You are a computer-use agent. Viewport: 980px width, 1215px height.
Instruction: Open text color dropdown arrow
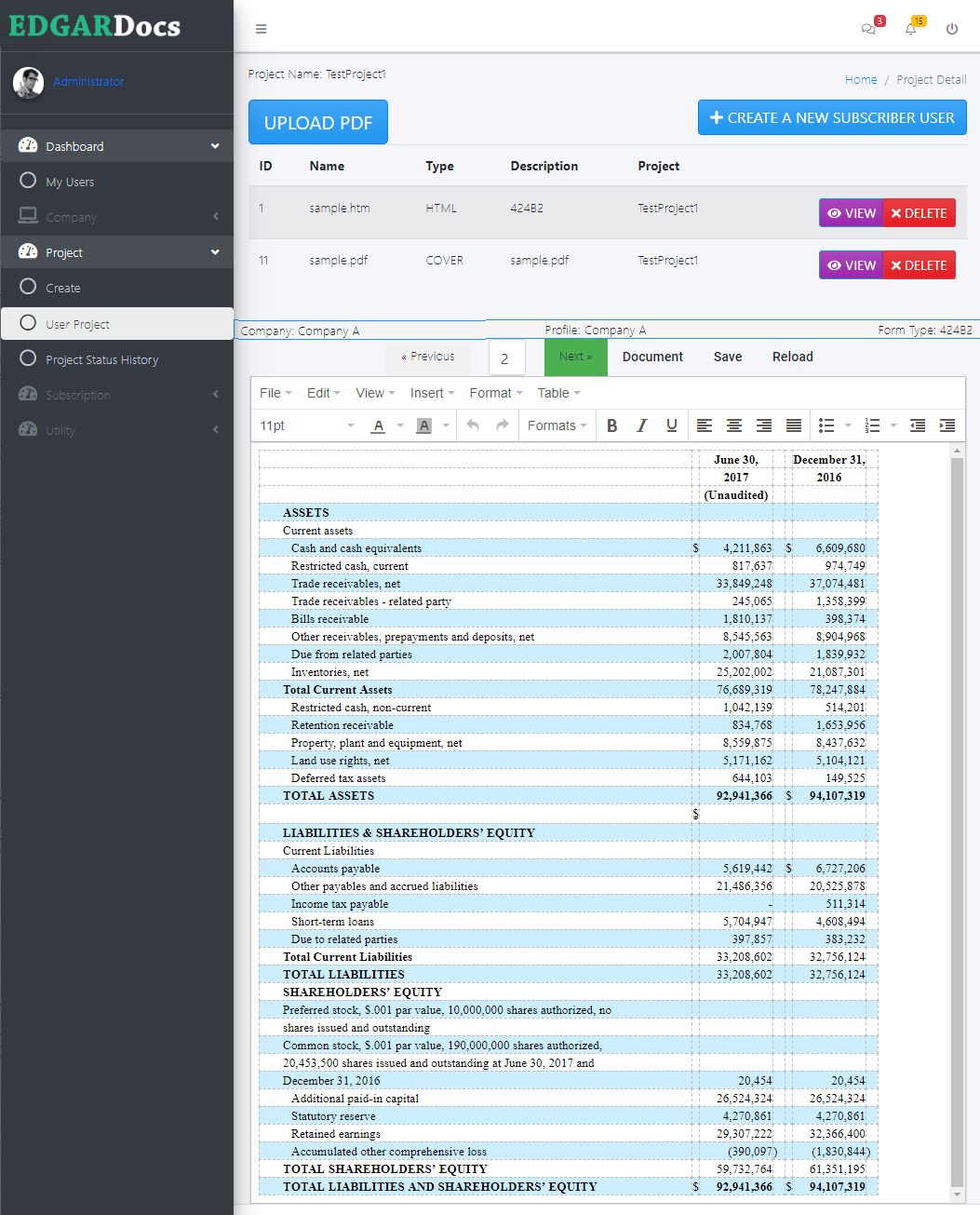(x=400, y=425)
